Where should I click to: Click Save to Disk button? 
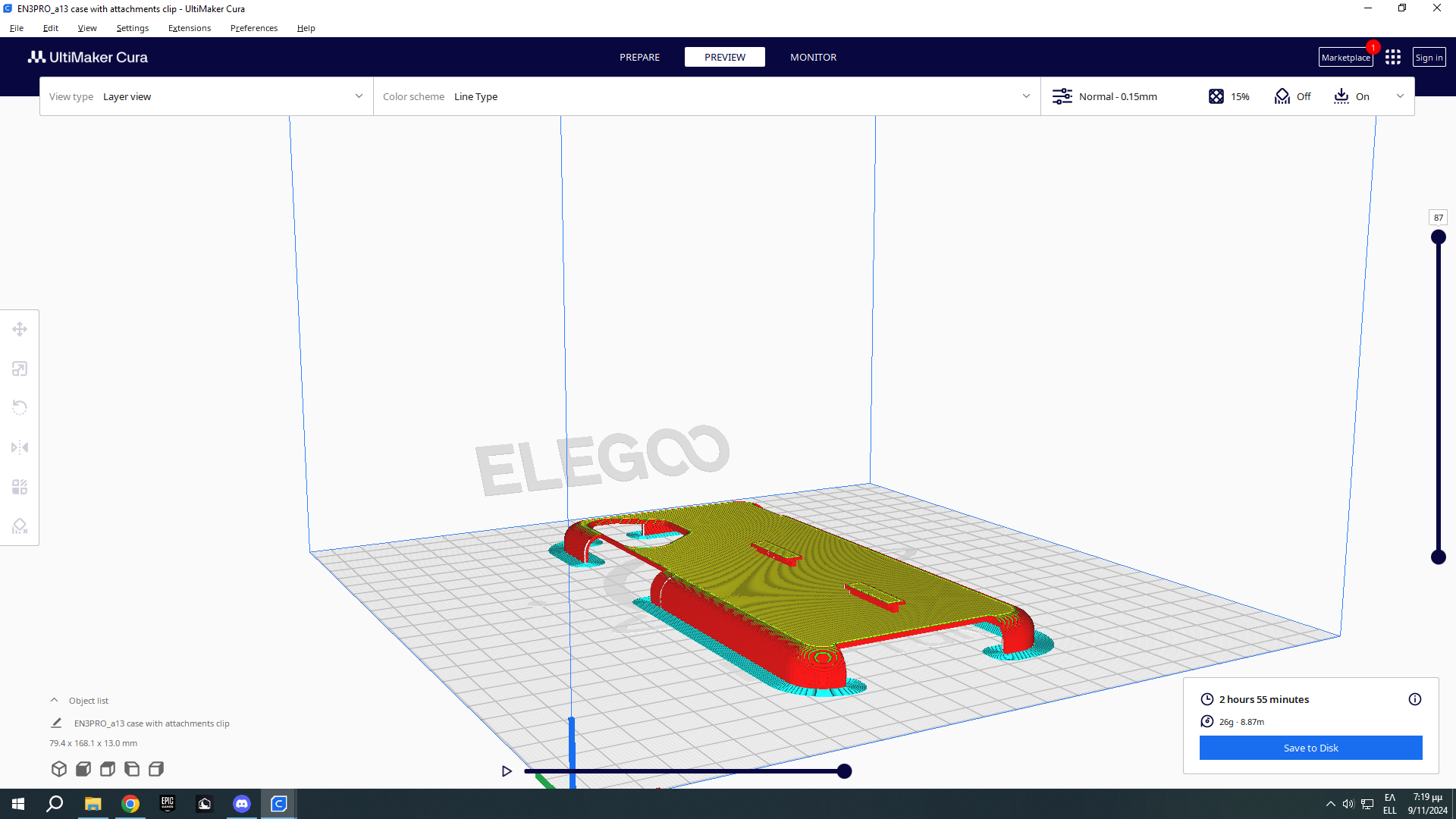pyautogui.click(x=1311, y=748)
